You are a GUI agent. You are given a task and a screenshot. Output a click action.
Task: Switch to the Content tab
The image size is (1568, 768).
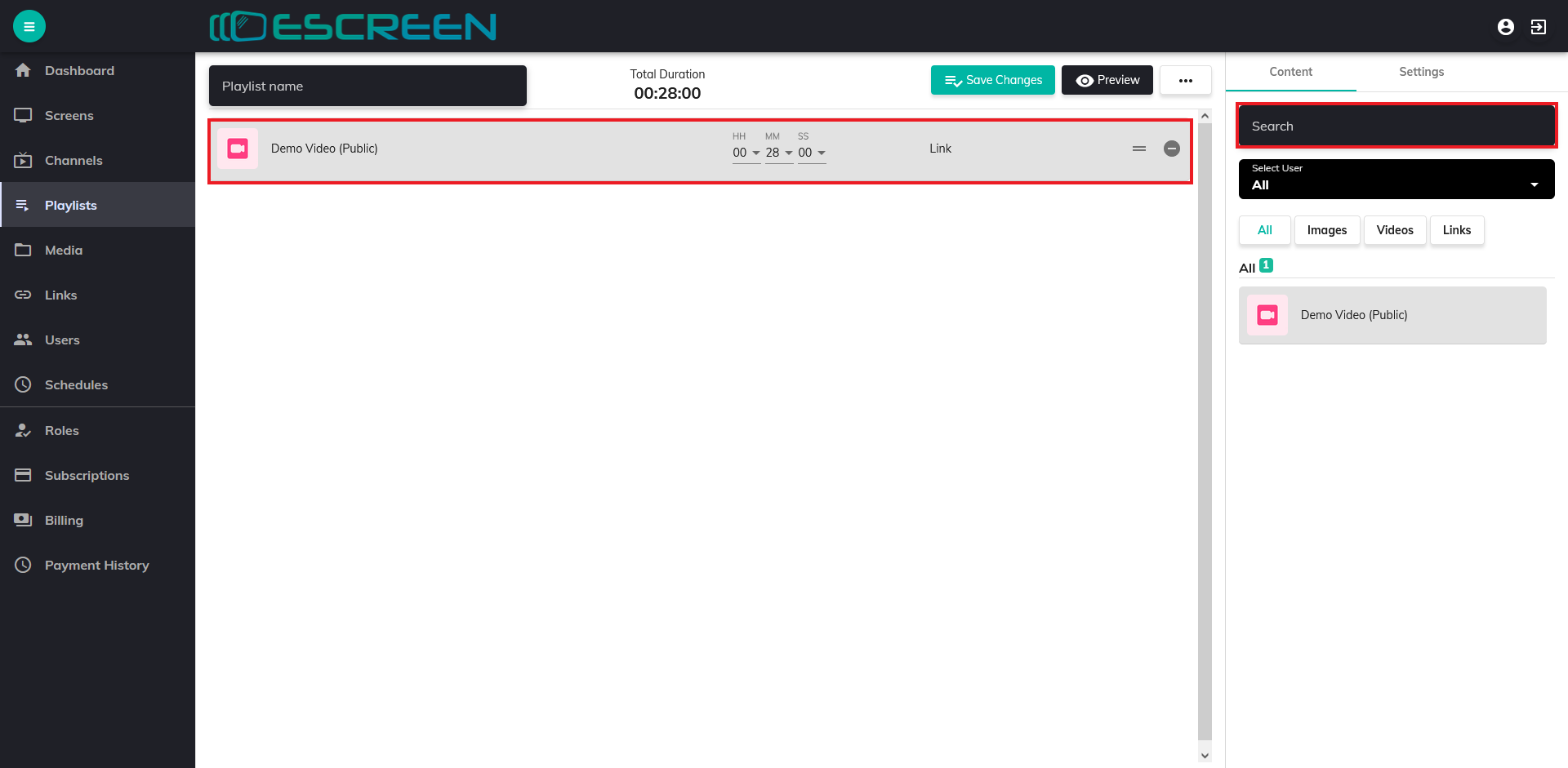[x=1290, y=72]
